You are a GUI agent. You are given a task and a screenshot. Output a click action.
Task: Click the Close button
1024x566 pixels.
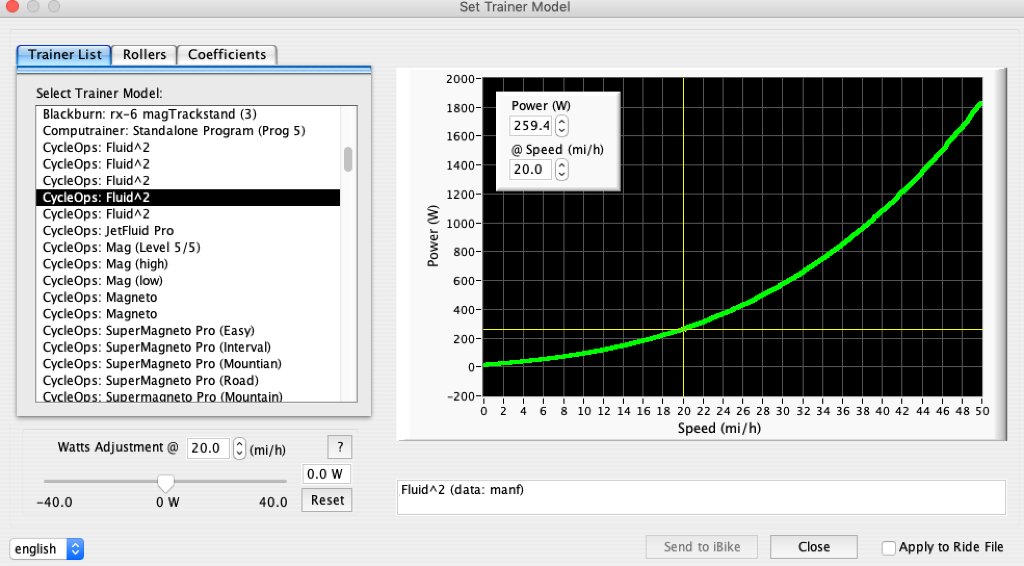(813, 547)
